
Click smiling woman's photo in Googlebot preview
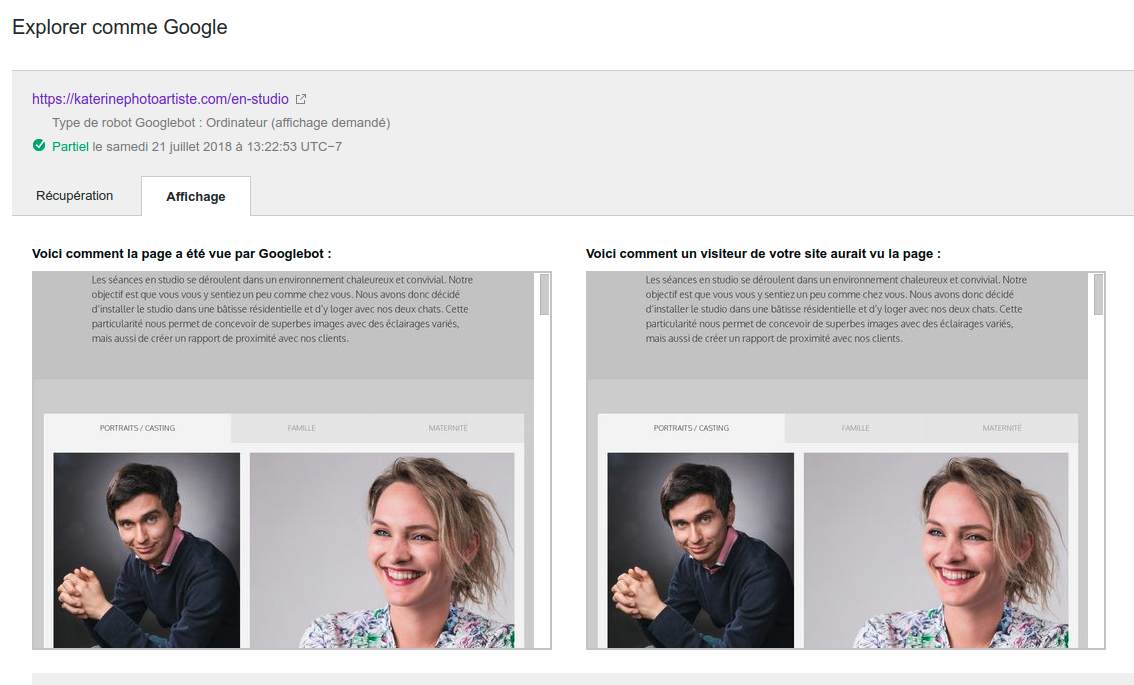(x=381, y=550)
